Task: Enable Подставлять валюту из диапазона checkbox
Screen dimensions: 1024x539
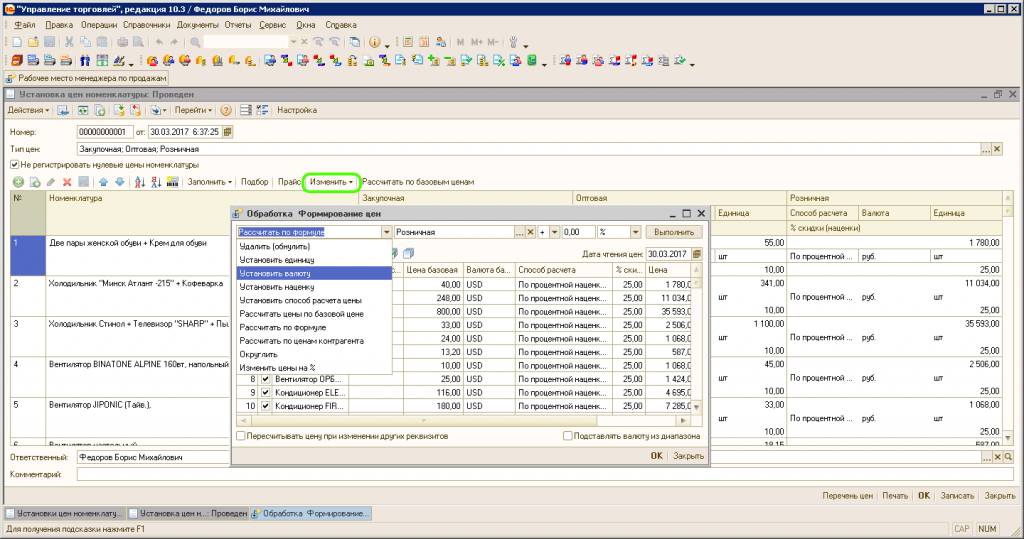Action: [568, 436]
